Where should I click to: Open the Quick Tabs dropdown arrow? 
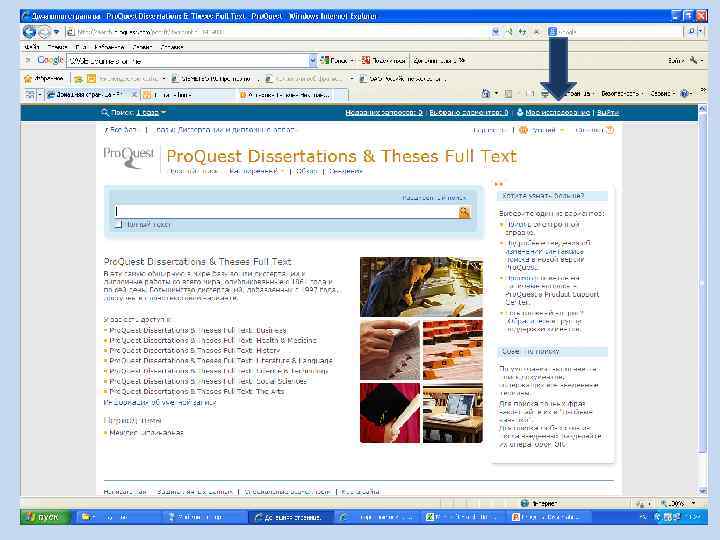pyautogui.click(x=40, y=95)
